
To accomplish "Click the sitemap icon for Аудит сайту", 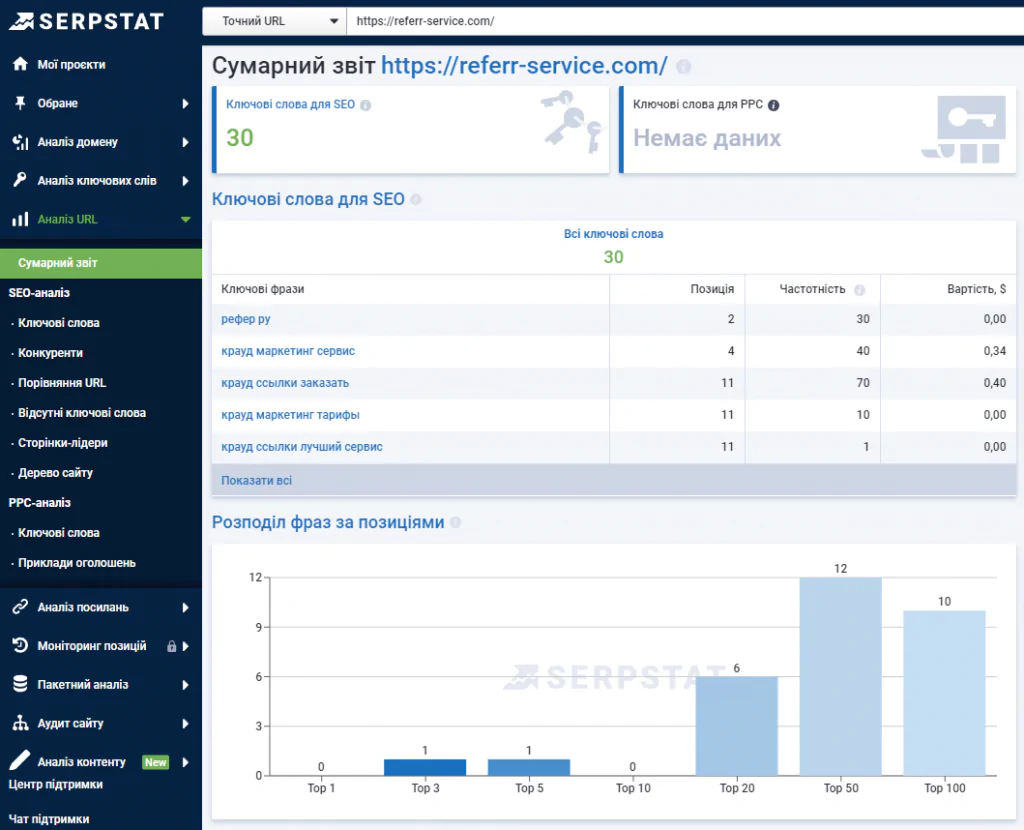I will point(20,723).
